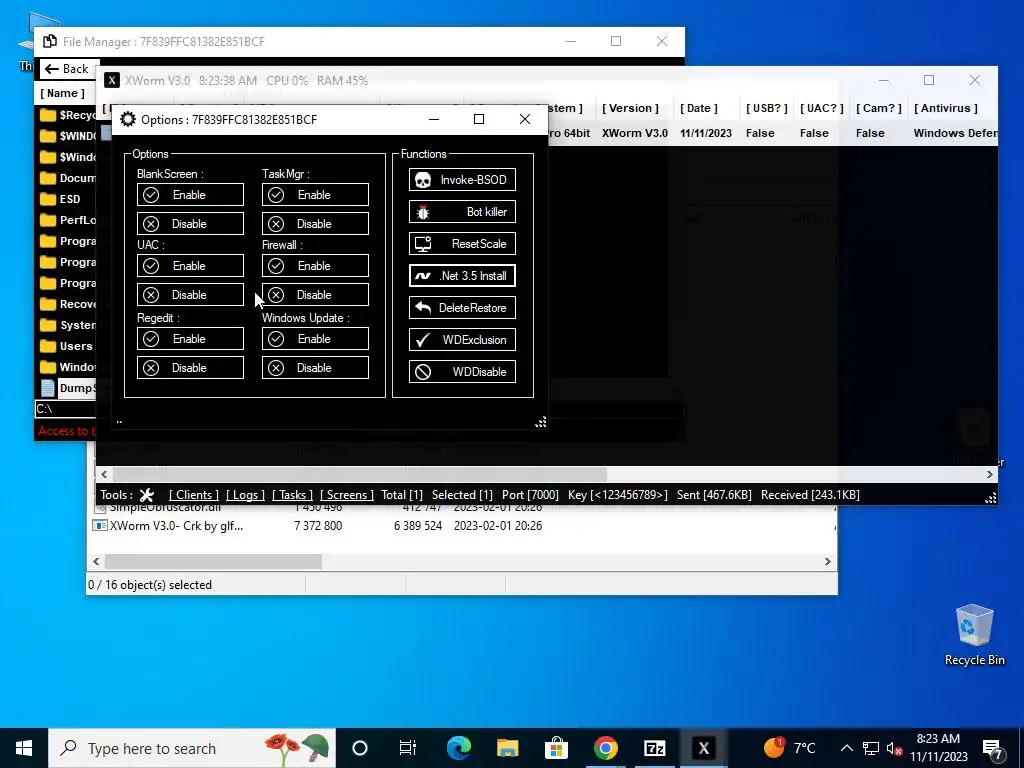Show hidden system tray icons
The image size is (1024, 768).
(x=846, y=748)
